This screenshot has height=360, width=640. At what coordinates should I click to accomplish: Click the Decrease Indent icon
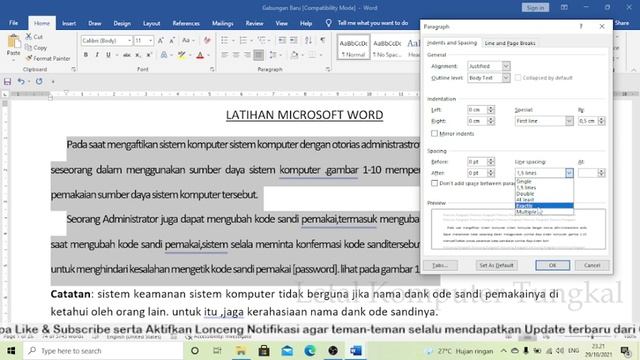pos(282,40)
